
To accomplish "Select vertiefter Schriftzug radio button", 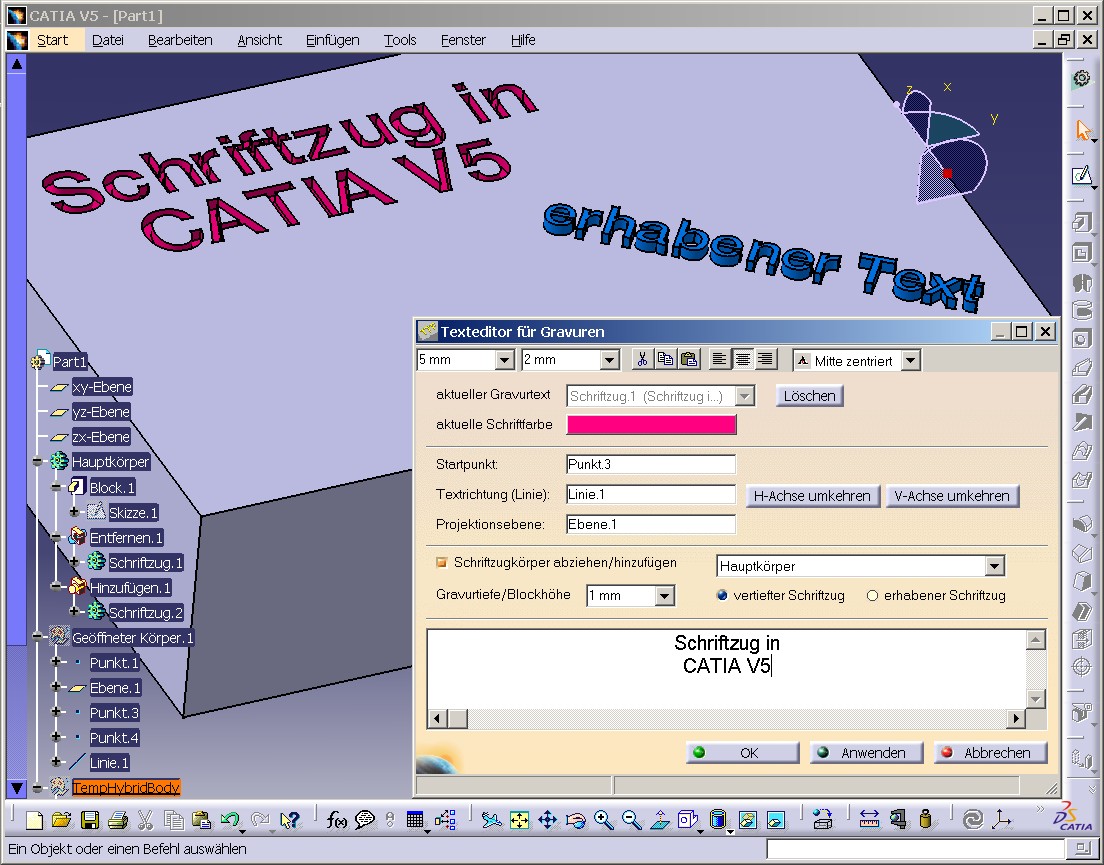I will coord(722,595).
